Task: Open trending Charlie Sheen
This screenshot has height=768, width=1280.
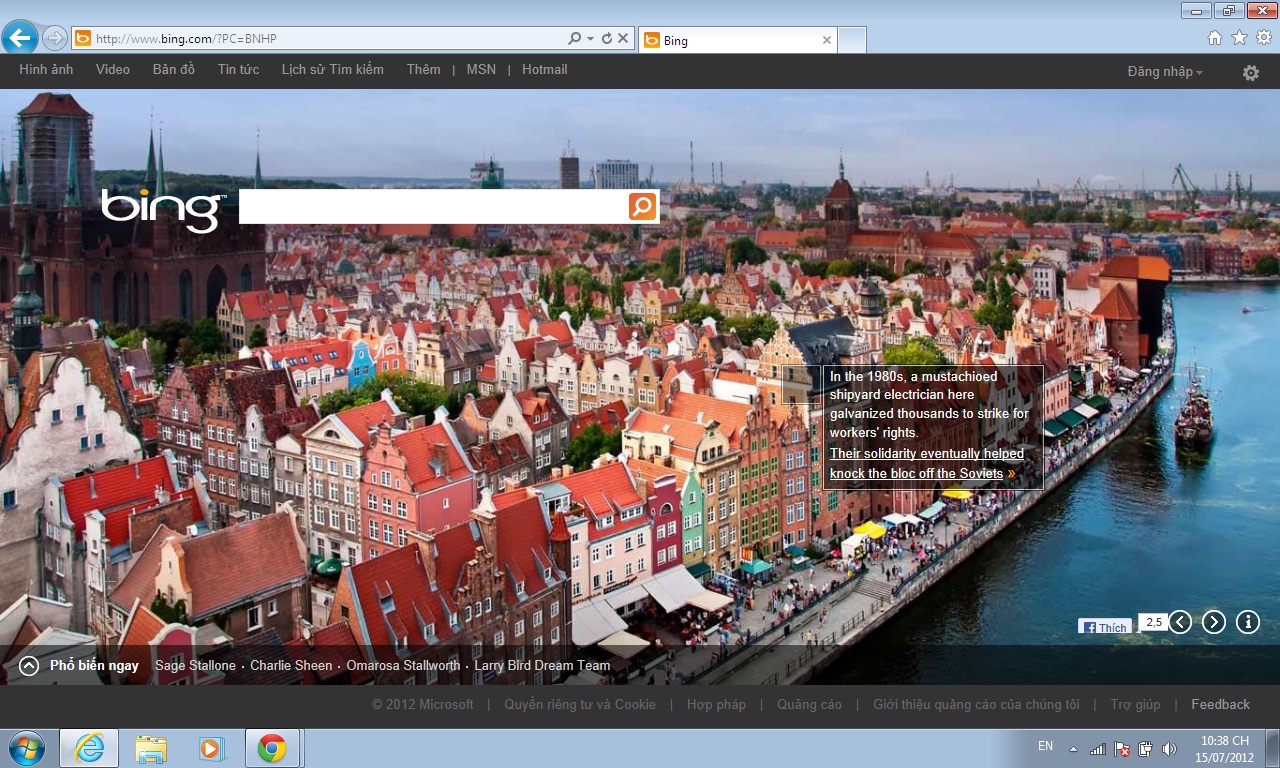Action: pyautogui.click(x=291, y=666)
